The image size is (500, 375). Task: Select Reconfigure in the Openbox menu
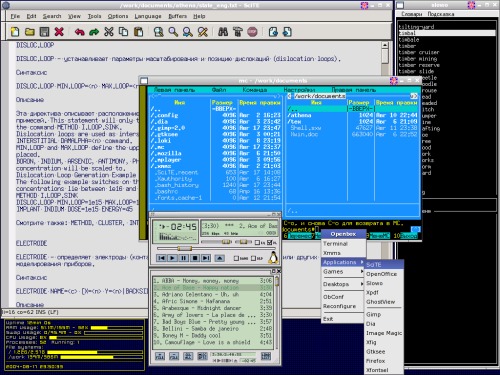pyautogui.click(x=343, y=306)
